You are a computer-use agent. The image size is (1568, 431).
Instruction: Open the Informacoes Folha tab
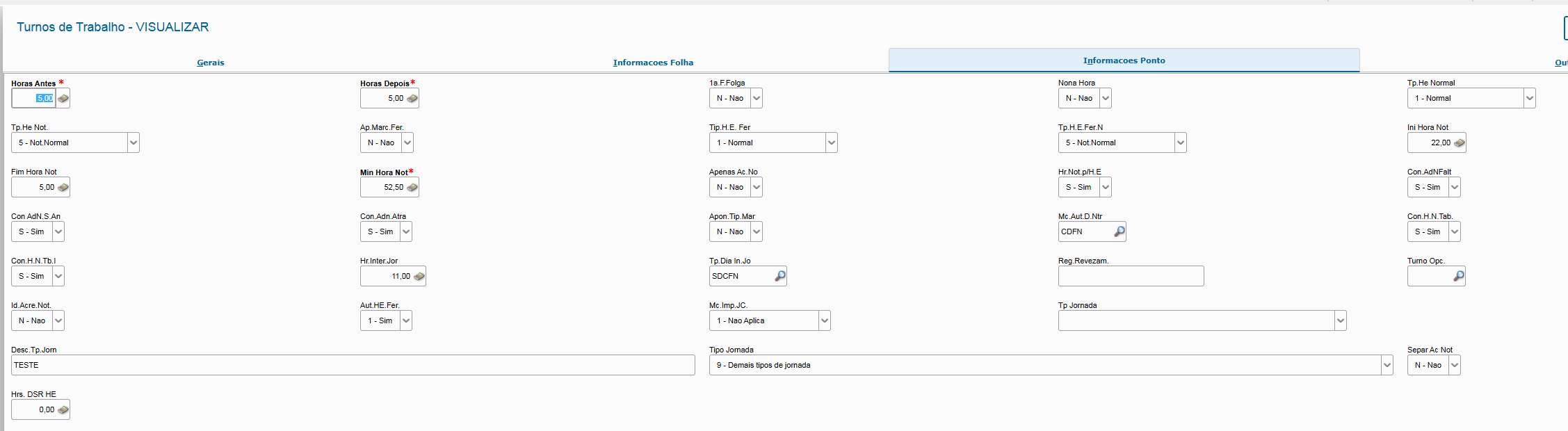click(653, 63)
